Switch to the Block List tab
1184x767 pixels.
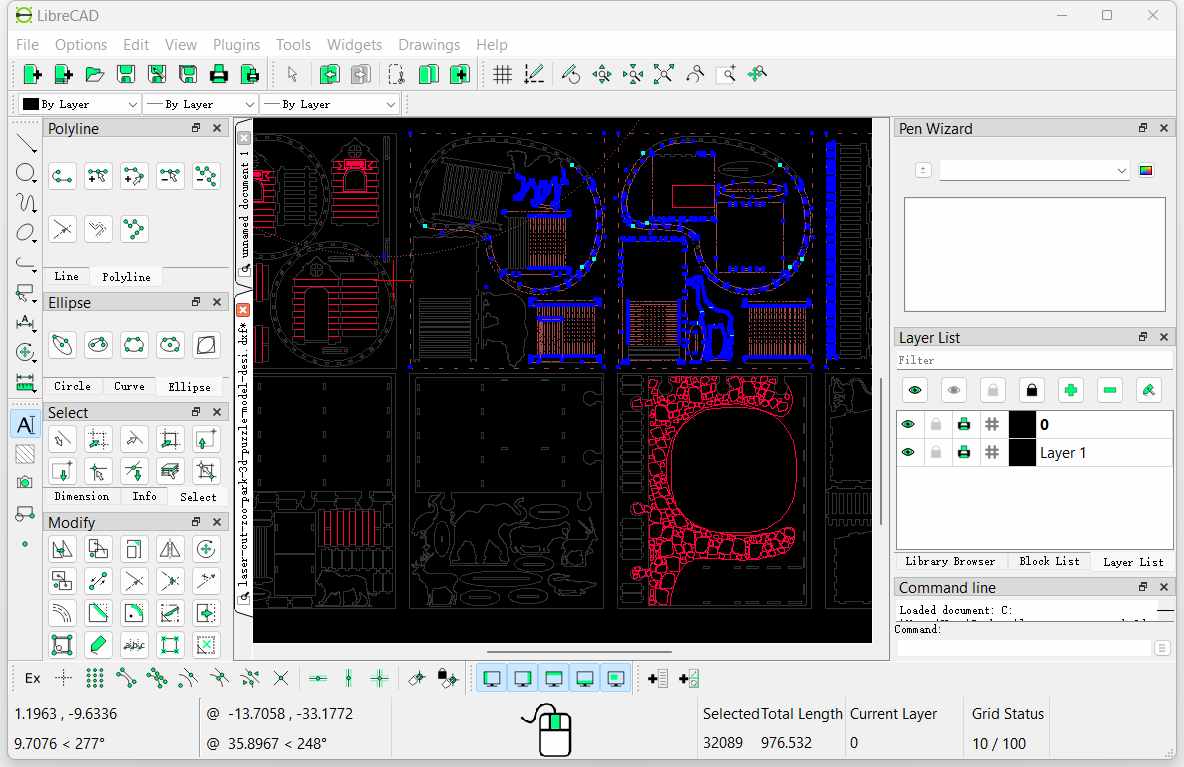(1049, 561)
